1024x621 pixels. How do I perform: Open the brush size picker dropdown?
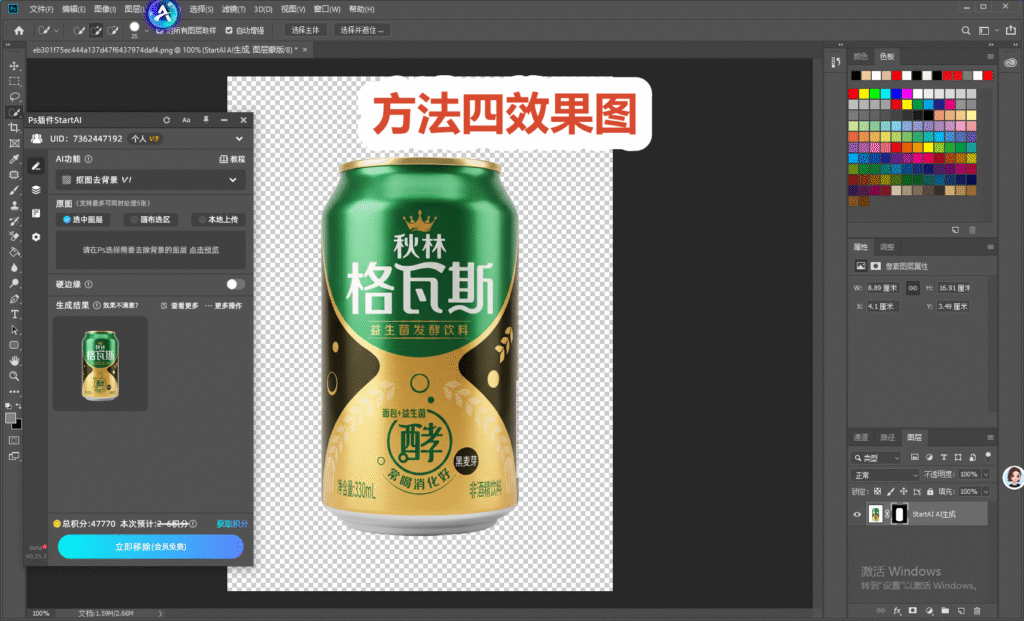(146, 30)
